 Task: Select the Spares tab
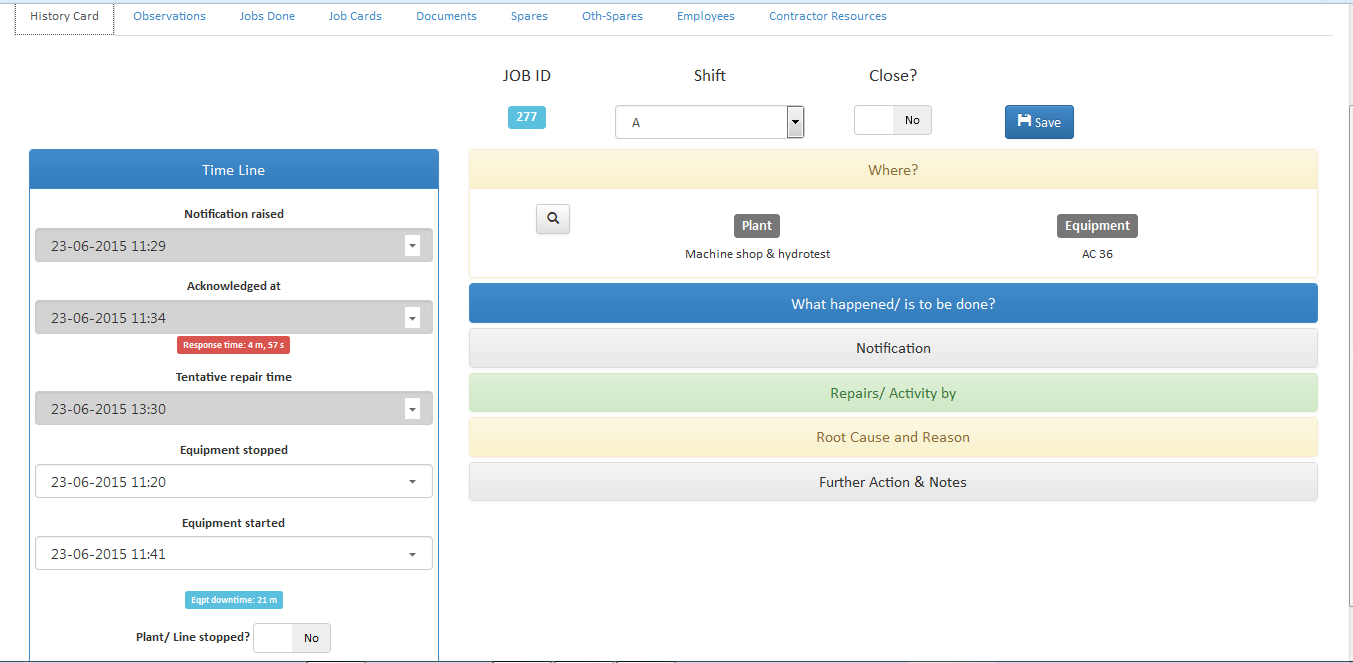529,17
